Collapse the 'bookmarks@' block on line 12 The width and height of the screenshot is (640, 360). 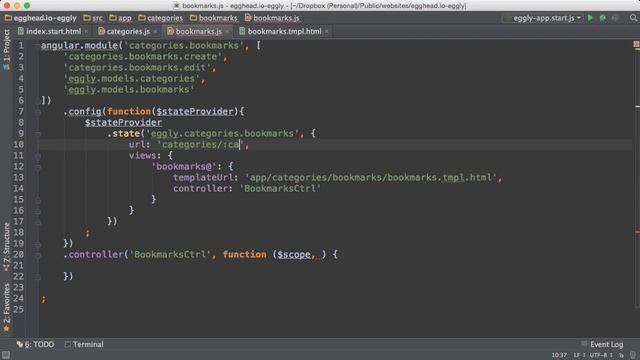pos(38,167)
